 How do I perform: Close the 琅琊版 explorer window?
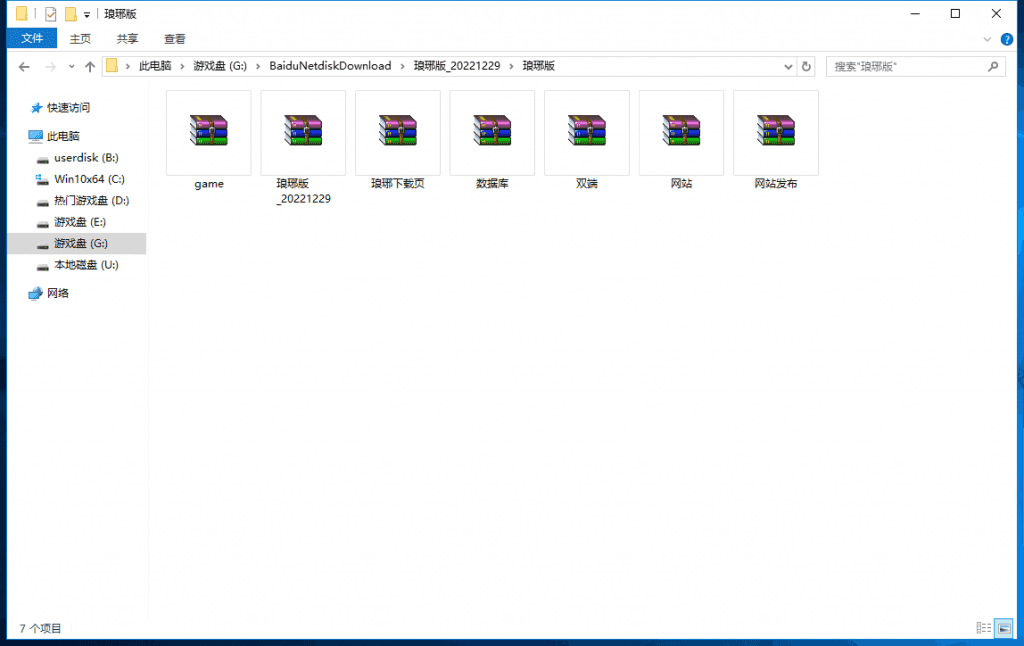pyautogui.click(x=996, y=14)
